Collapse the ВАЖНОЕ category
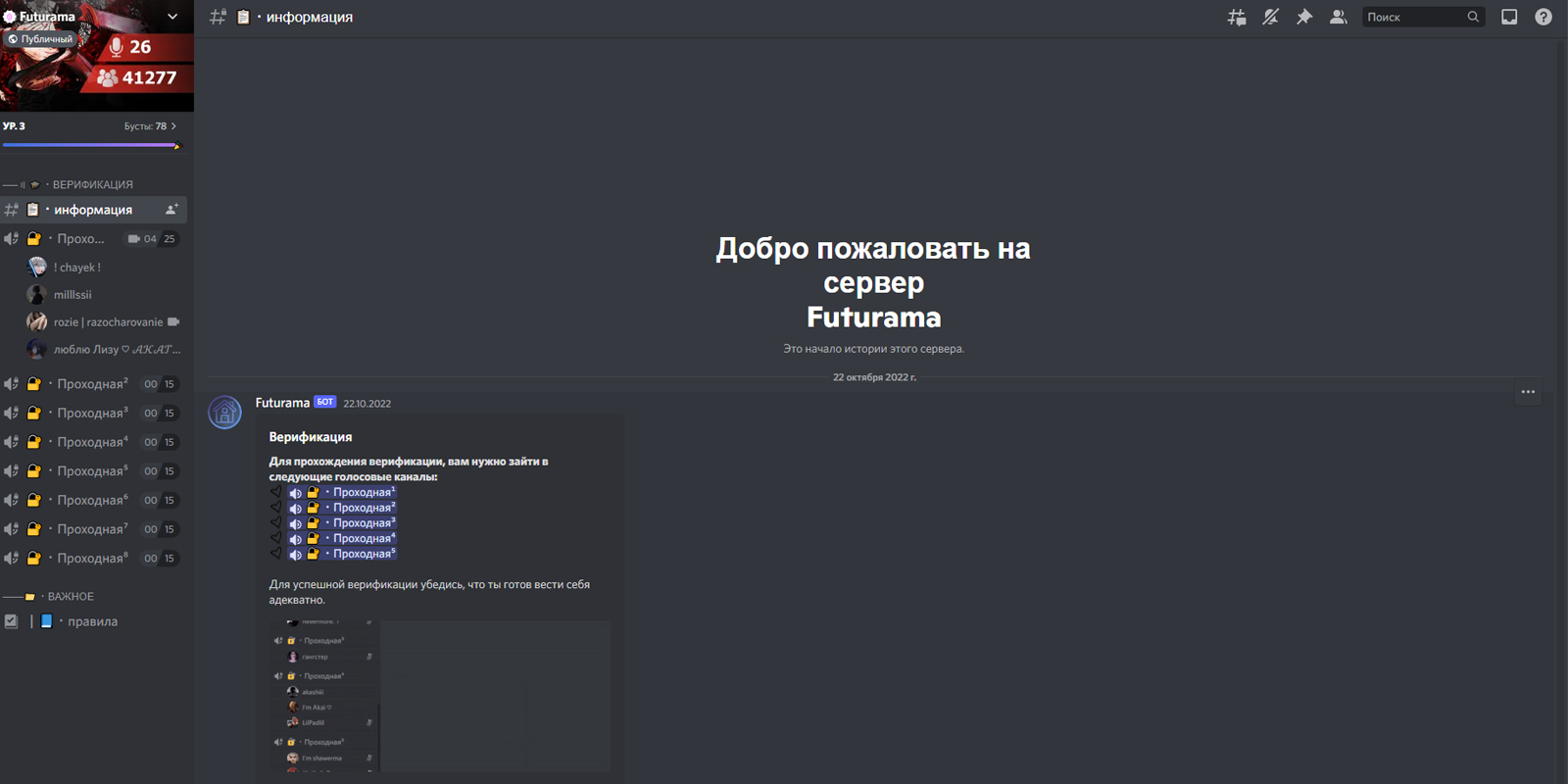Screen dimensions: 1568x784 [x=71, y=596]
